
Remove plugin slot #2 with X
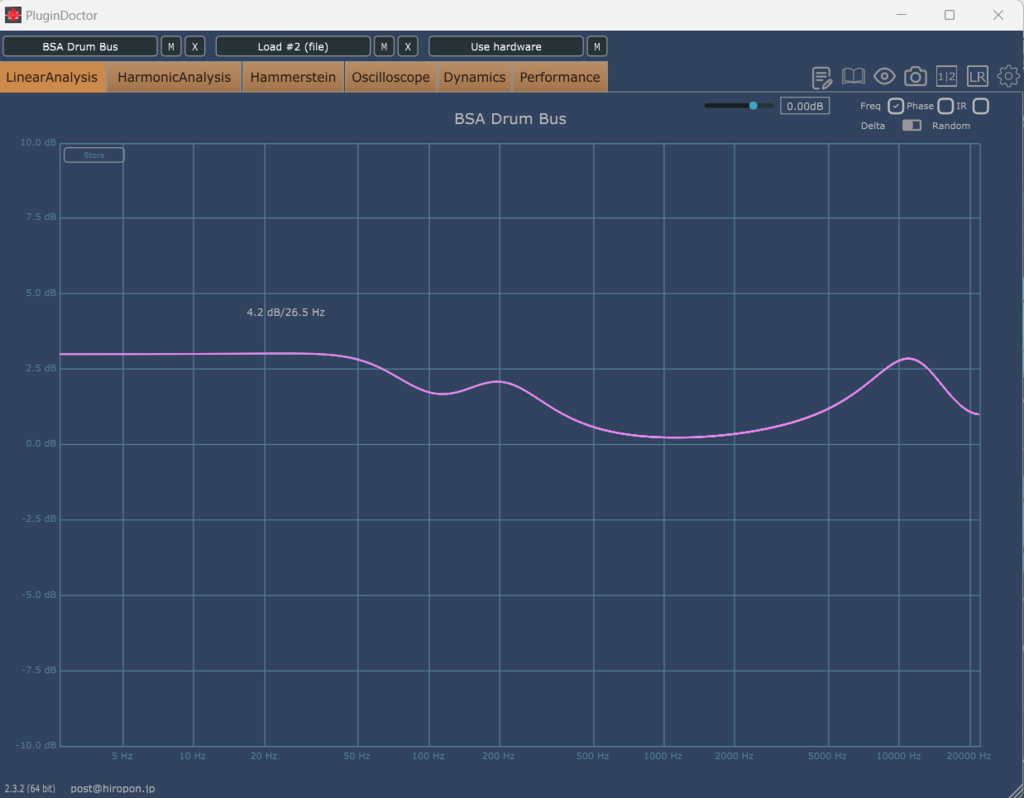[408, 46]
